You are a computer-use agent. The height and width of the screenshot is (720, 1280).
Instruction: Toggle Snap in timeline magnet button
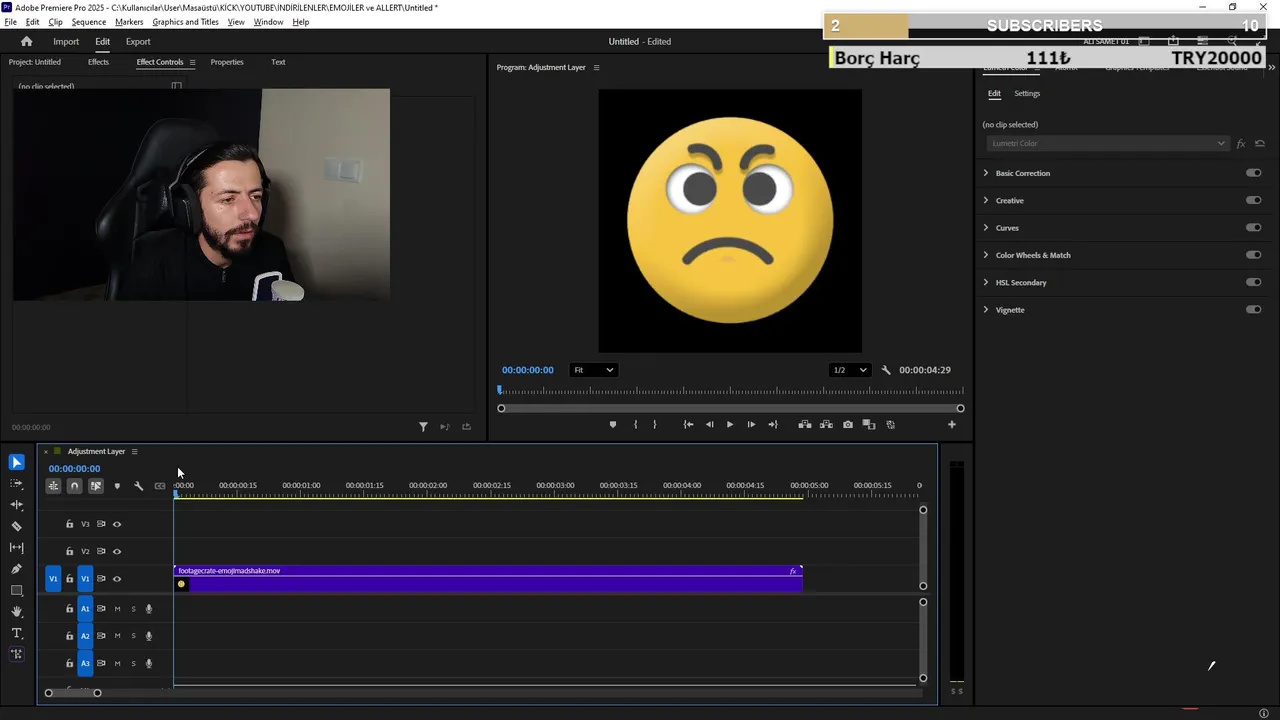coord(74,486)
